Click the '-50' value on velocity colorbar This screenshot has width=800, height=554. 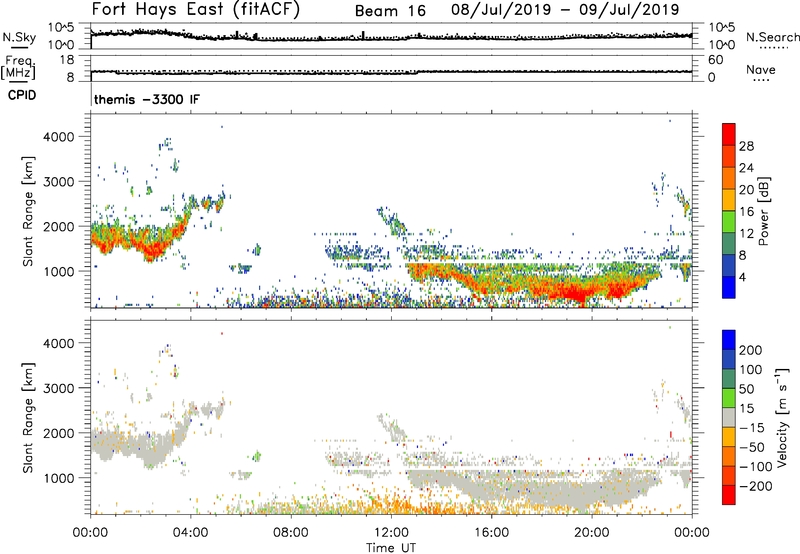pyautogui.click(x=752, y=447)
